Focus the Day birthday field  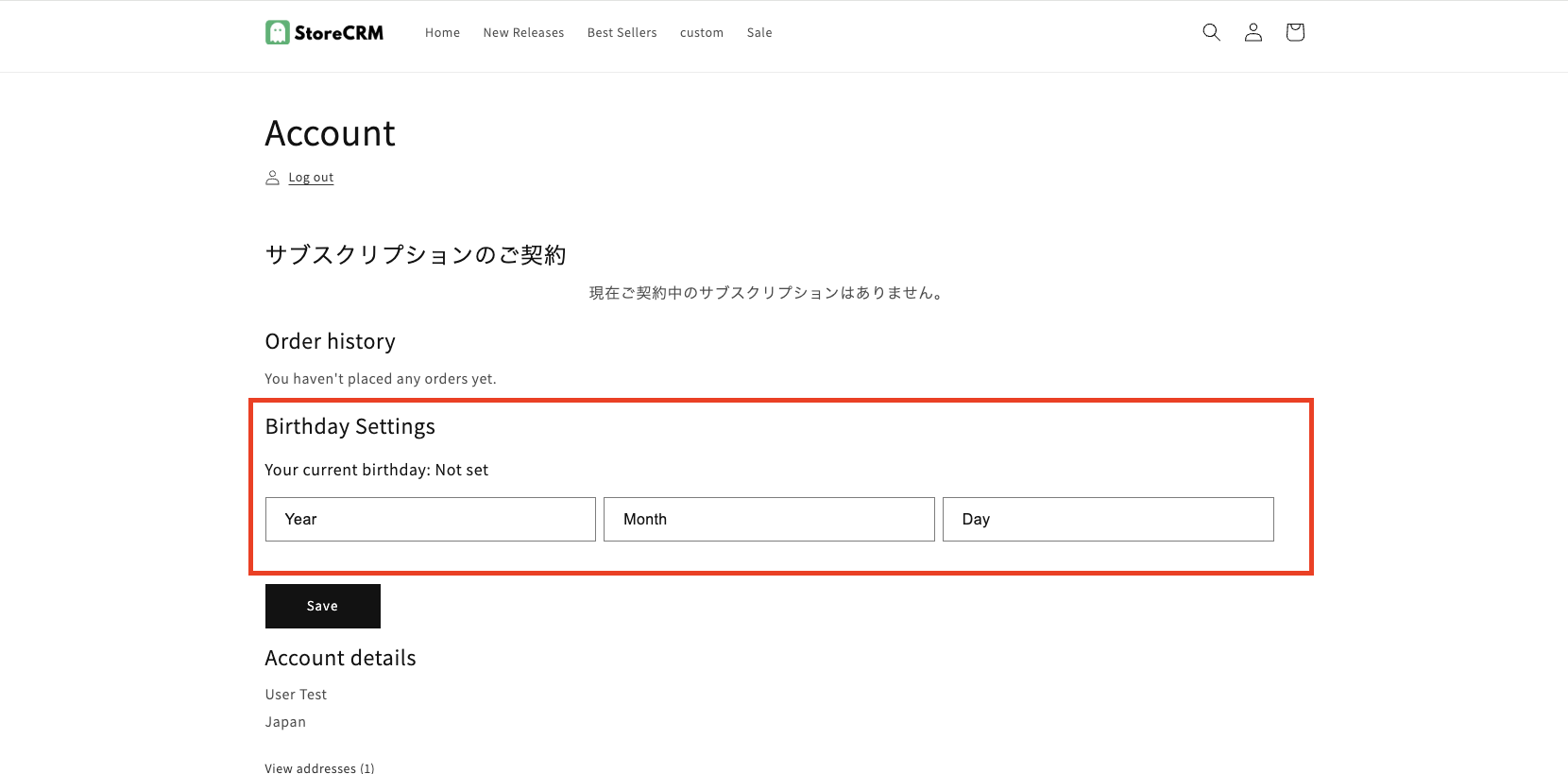(x=1108, y=519)
